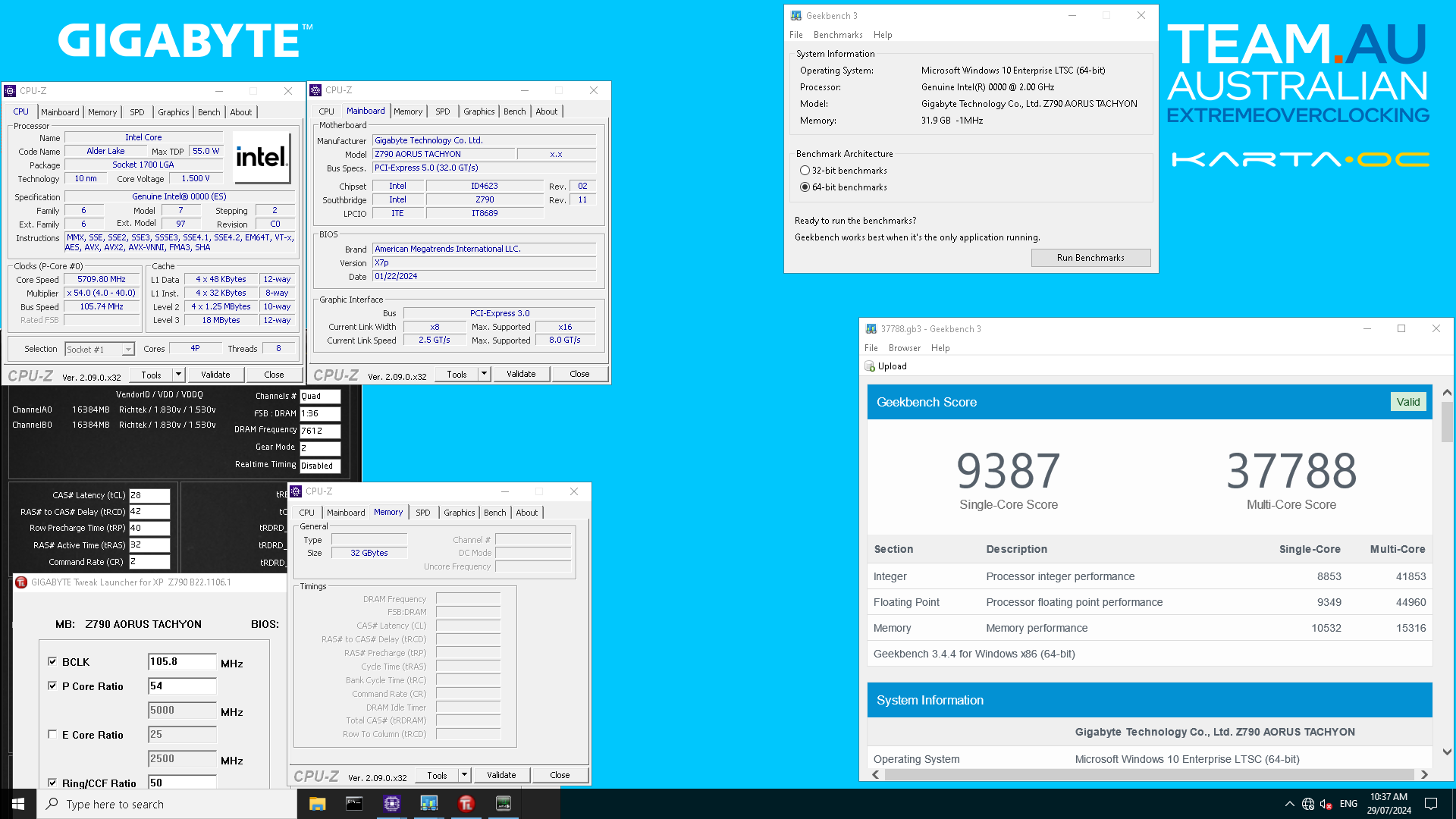Click the Mainboard CPU-Z window title icon

[x=315, y=90]
